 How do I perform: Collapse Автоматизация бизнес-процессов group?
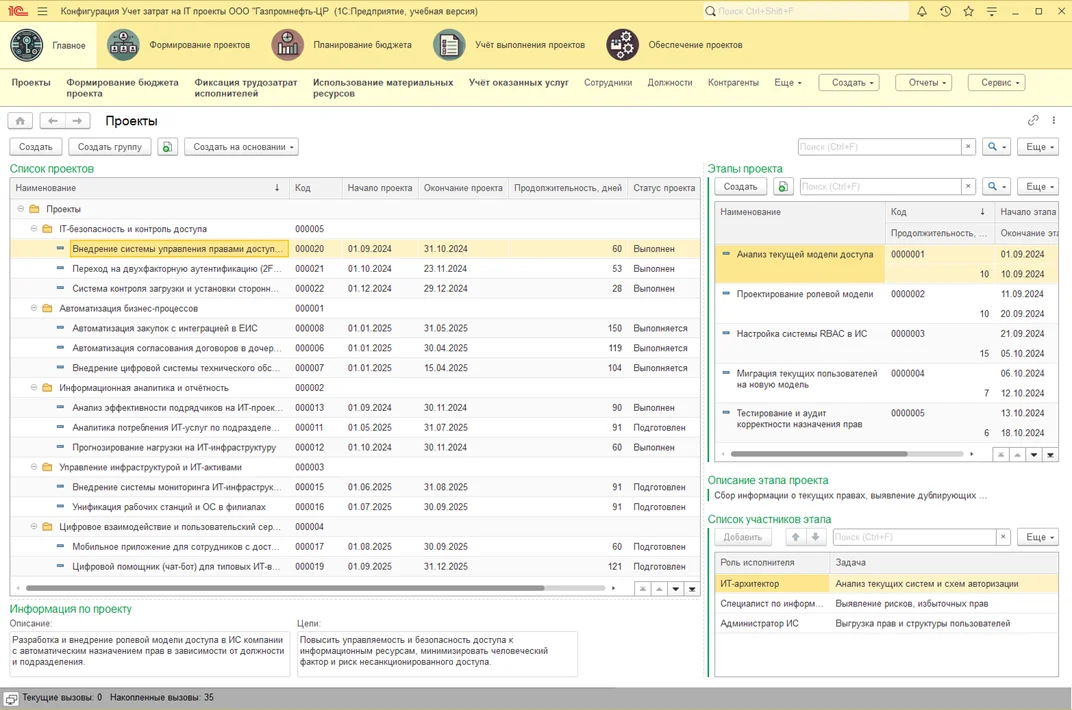click(34, 308)
